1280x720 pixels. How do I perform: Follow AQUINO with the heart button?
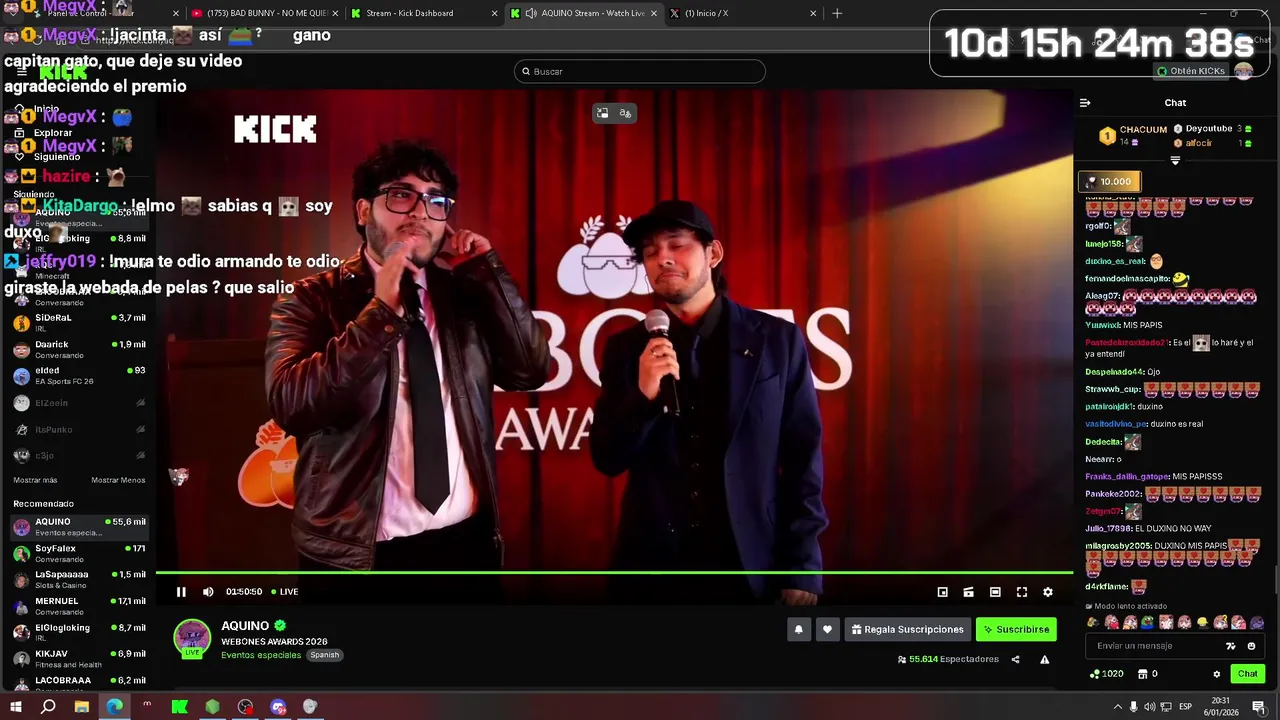pos(827,629)
